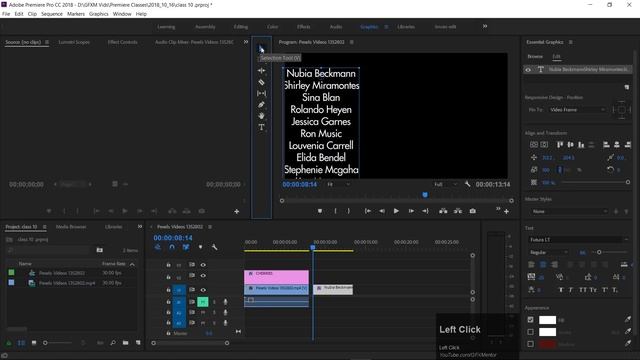Open the Futura LT font dropdown
The width and height of the screenshot is (640, 360).
point(578,240)
